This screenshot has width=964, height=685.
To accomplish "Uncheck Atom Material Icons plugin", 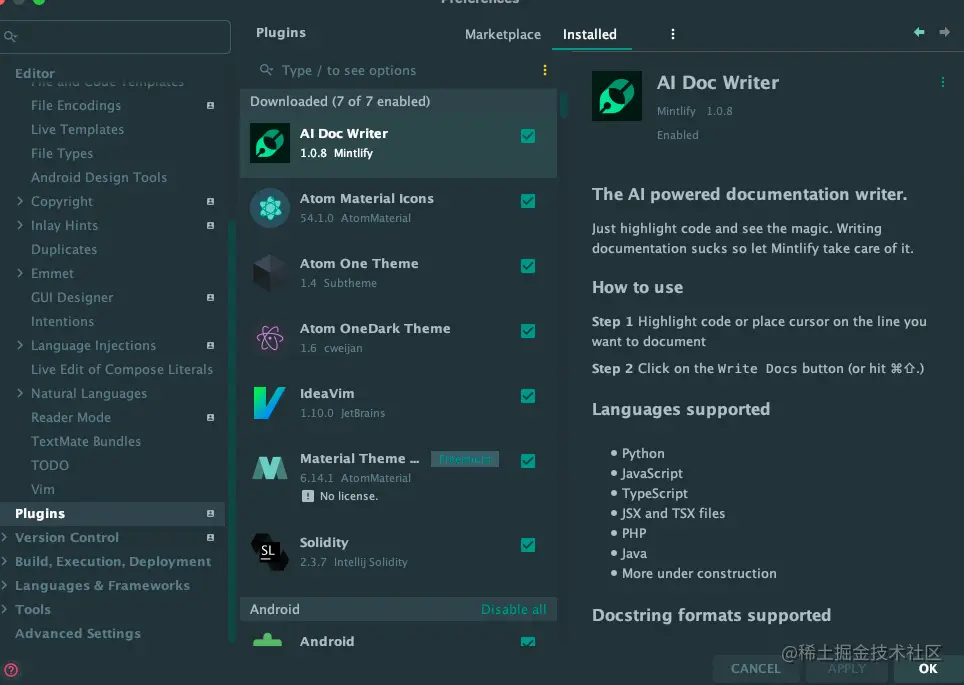I will click(x=527, y=201).
